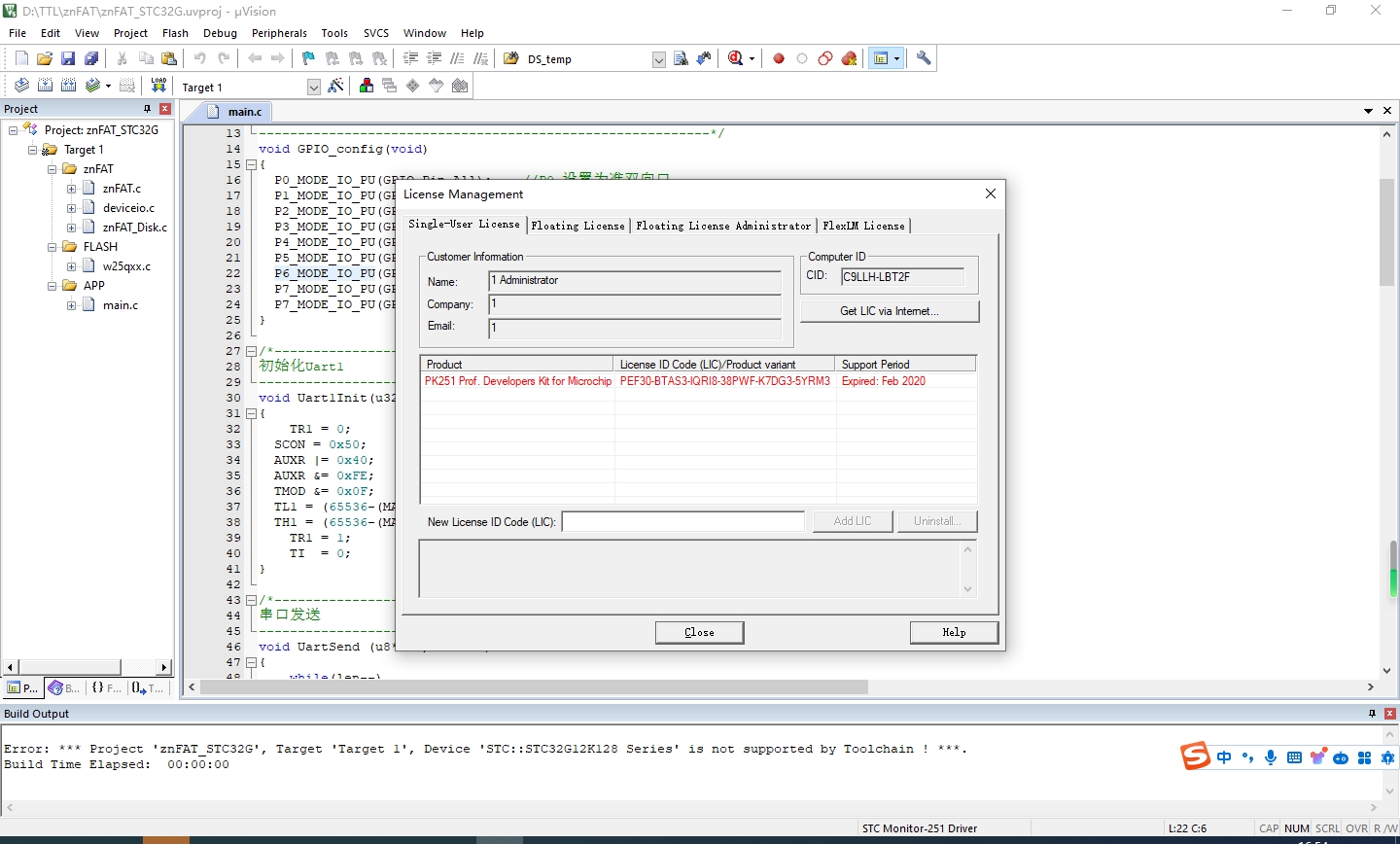Save the current file with floppy icon
Viewport: 1400px width, 844px height.
[x=68, y=58]
